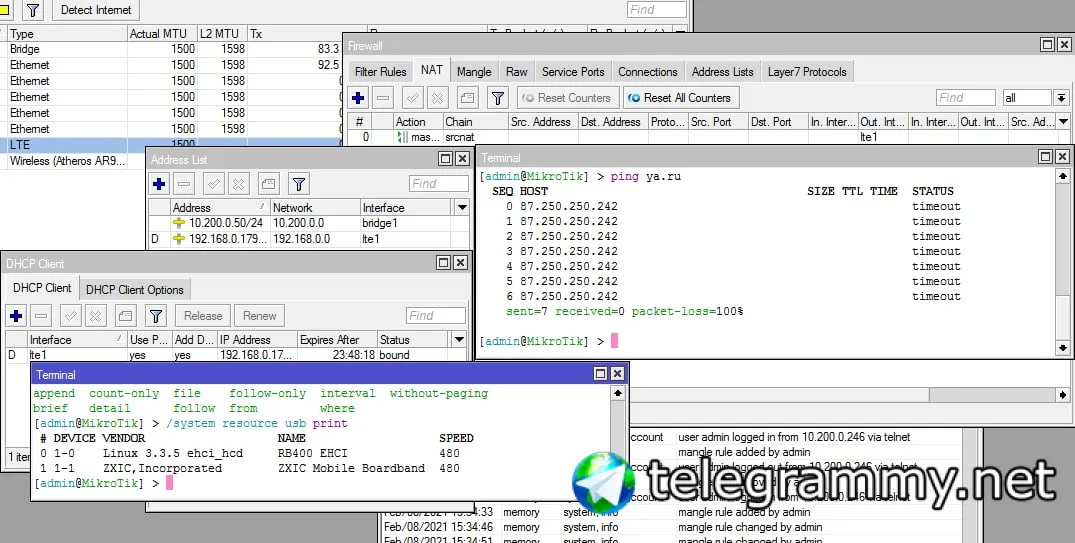This screenshot has width=1075, height=543.
Task: Focus Find field in DHCP Client
Action: pos(436,316)
